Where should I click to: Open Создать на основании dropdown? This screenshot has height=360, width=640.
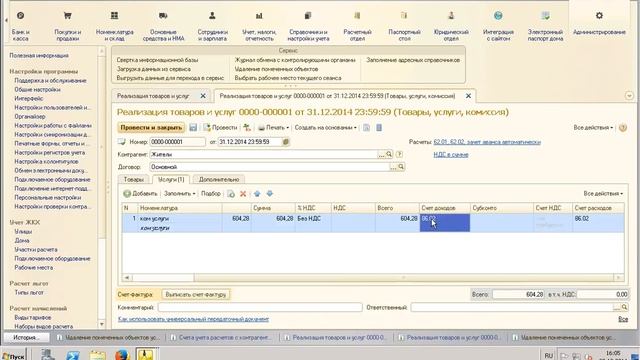(x=325, y=128)
